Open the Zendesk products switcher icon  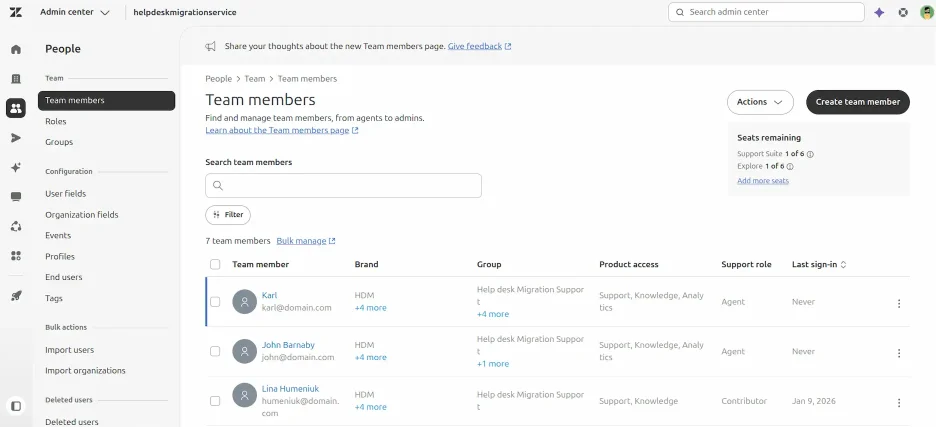[903, 13]
